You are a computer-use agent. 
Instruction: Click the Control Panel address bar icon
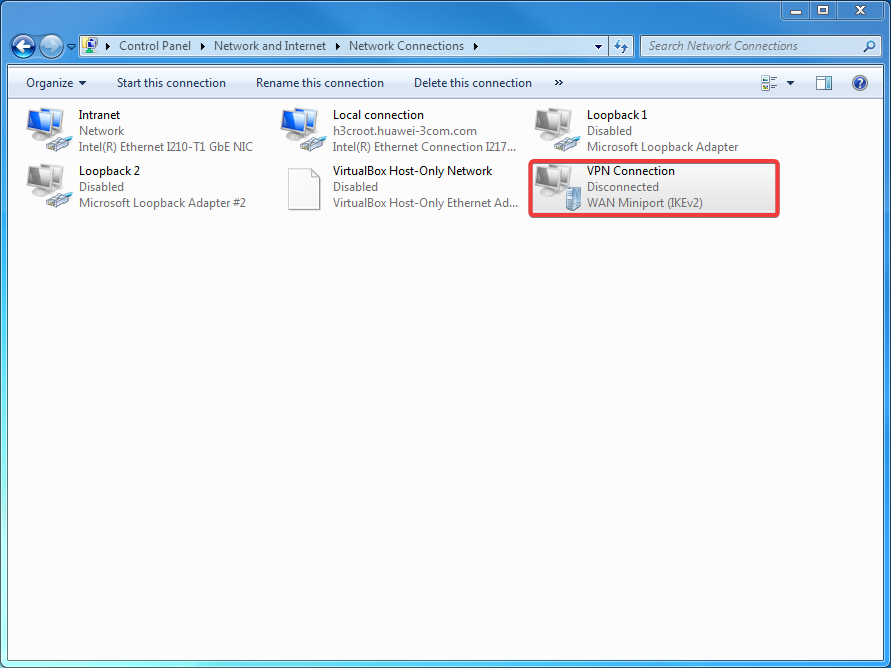click(90, 46)
